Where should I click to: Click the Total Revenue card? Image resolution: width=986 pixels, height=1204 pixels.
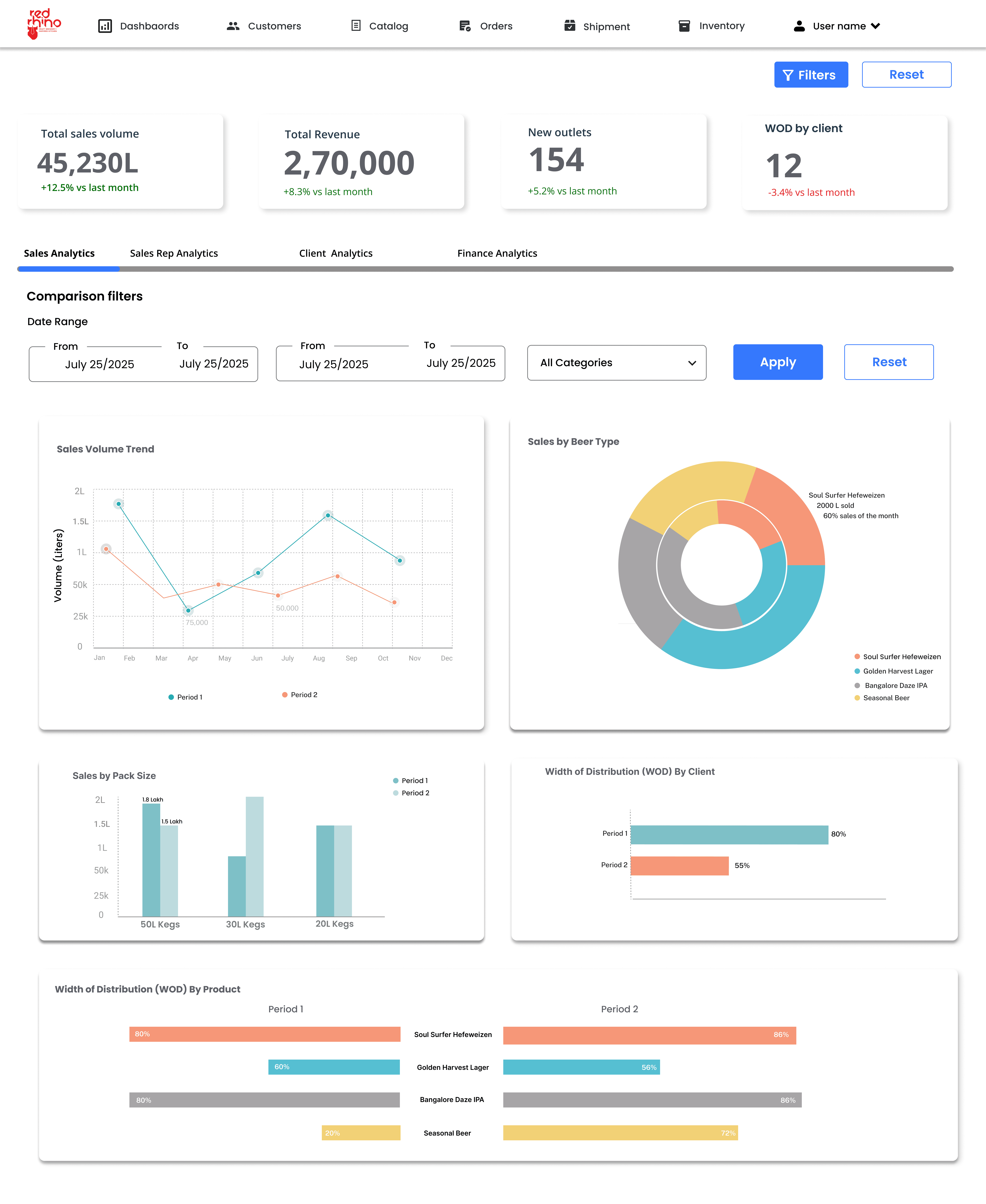362,162
